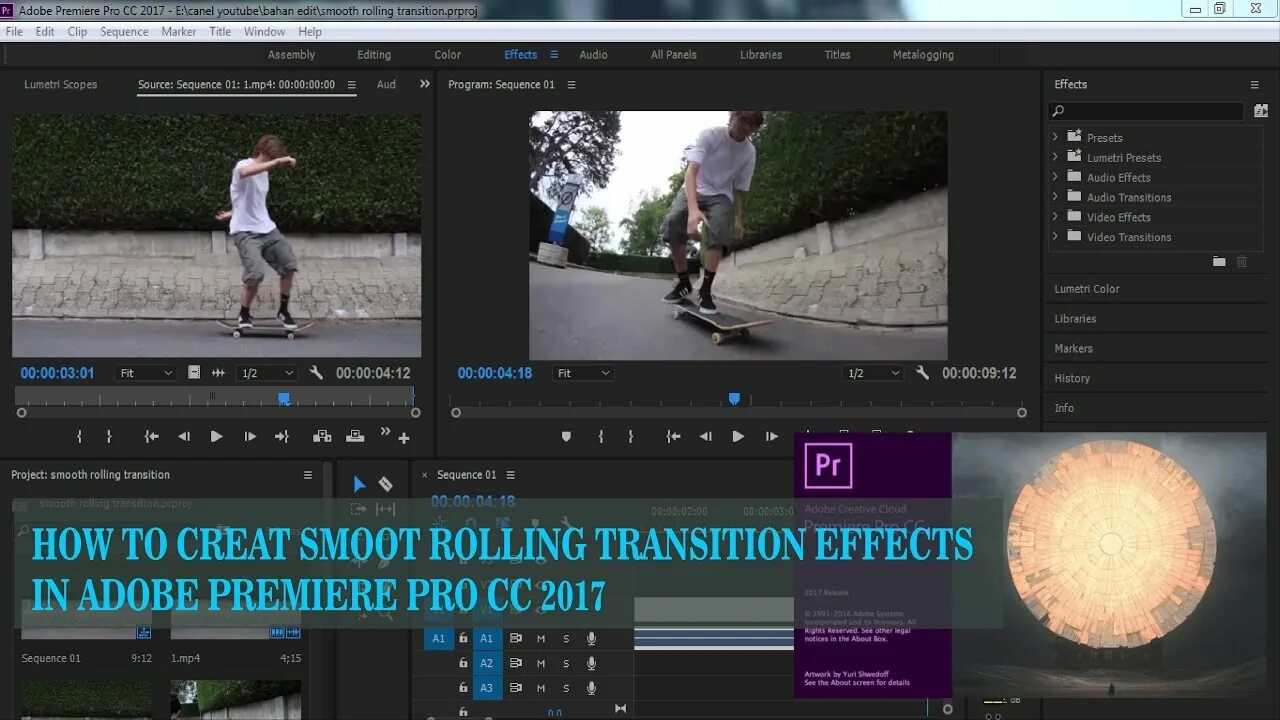Image resolution: width=1280 pixels, height=720 pixels.
Task: Switch to the Color workspace
Action: pyautogui.click(x=447, y=55)
